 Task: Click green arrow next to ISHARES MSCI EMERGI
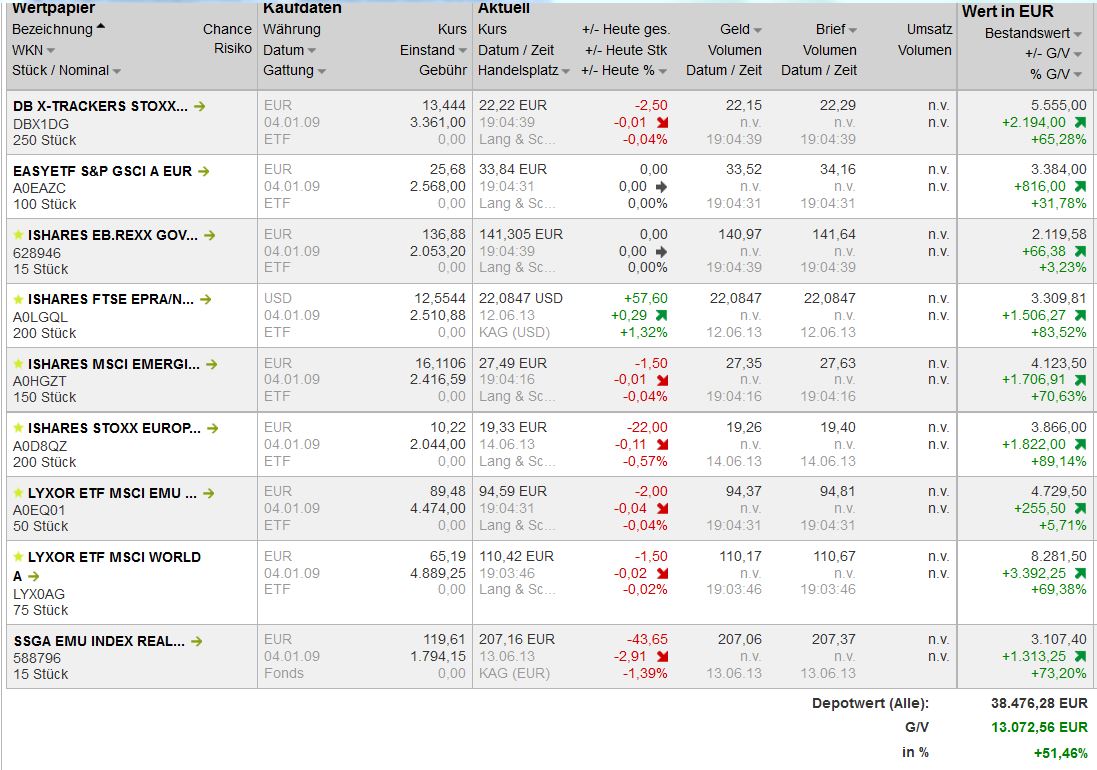[211, 364]
